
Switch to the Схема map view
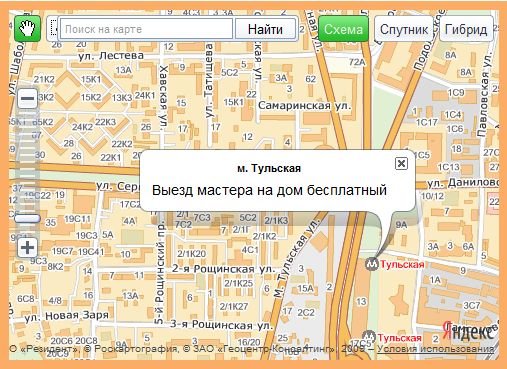point(343,29)
